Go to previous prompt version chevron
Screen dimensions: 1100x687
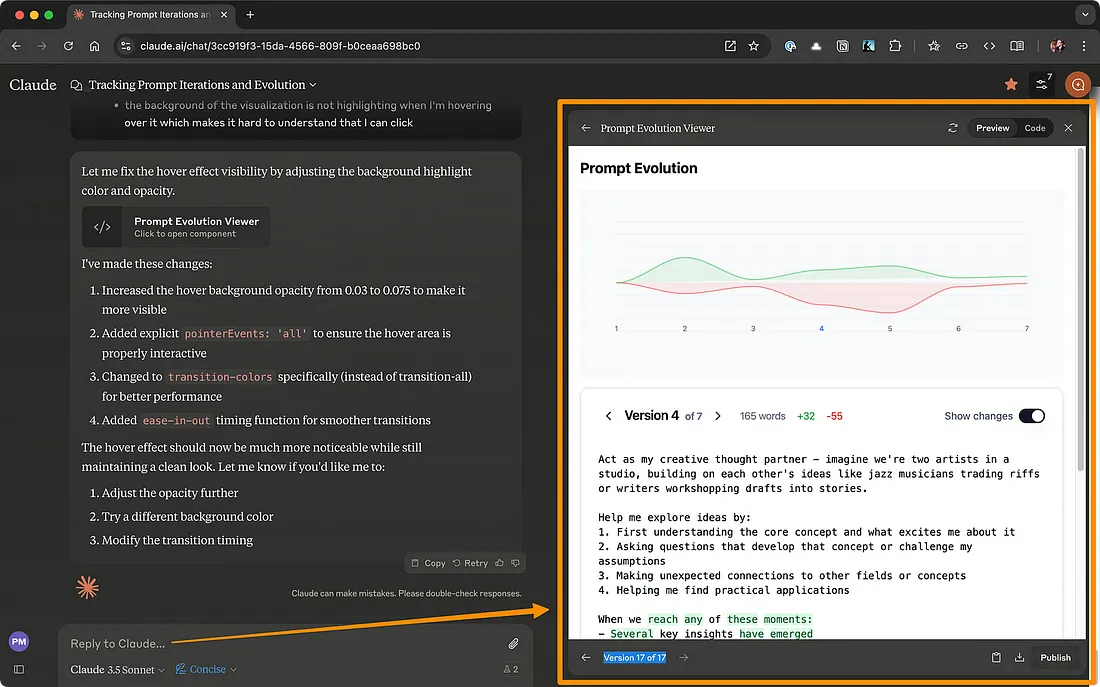click(608, 416)
